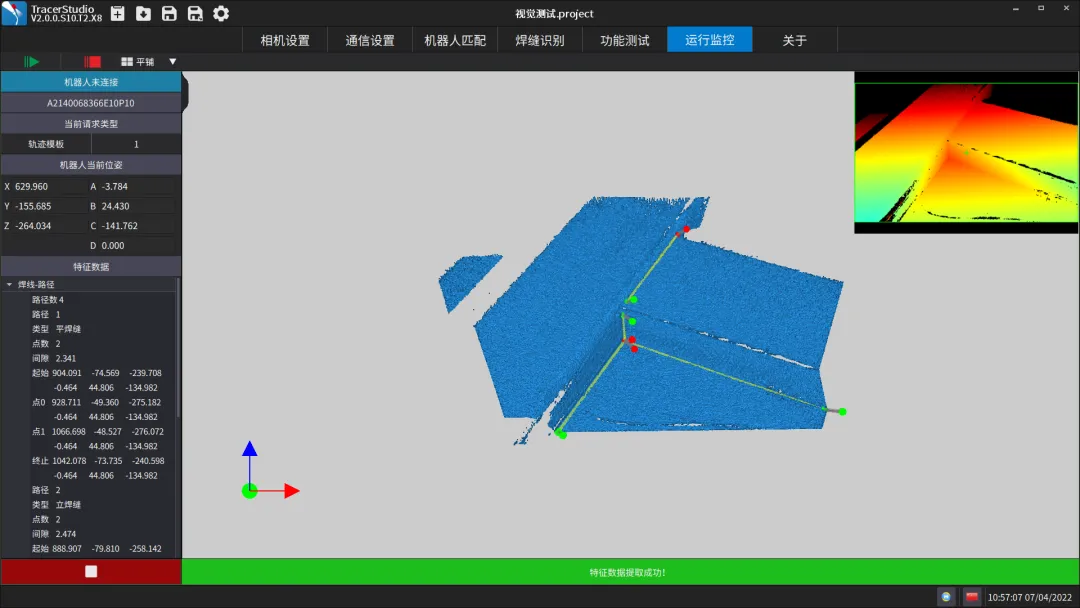Screen dimensions: 1080x608
Task: Click the import project folder icon
Action: pyautogui.click(x=143, y=14)
